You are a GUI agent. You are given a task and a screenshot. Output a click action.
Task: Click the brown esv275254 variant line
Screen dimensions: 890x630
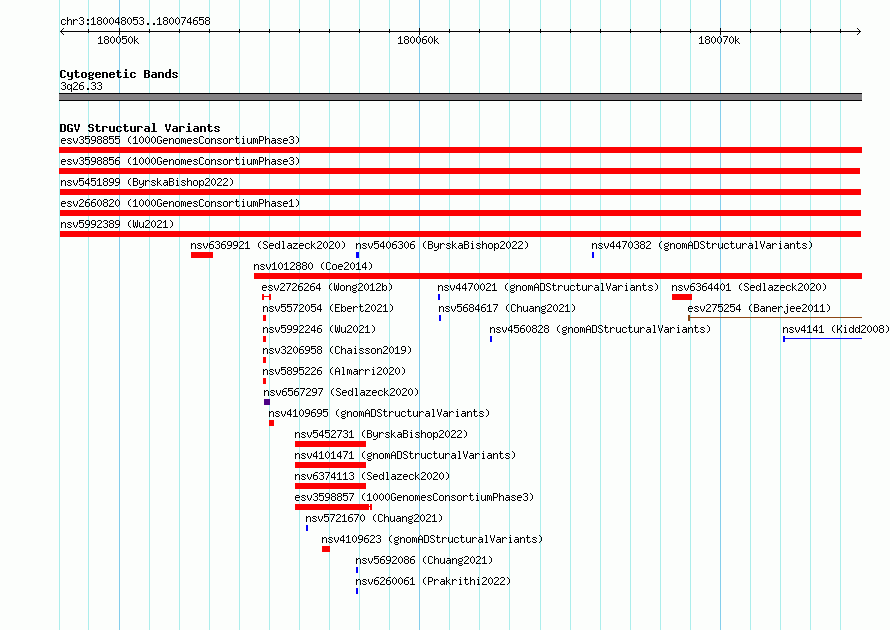775,318
